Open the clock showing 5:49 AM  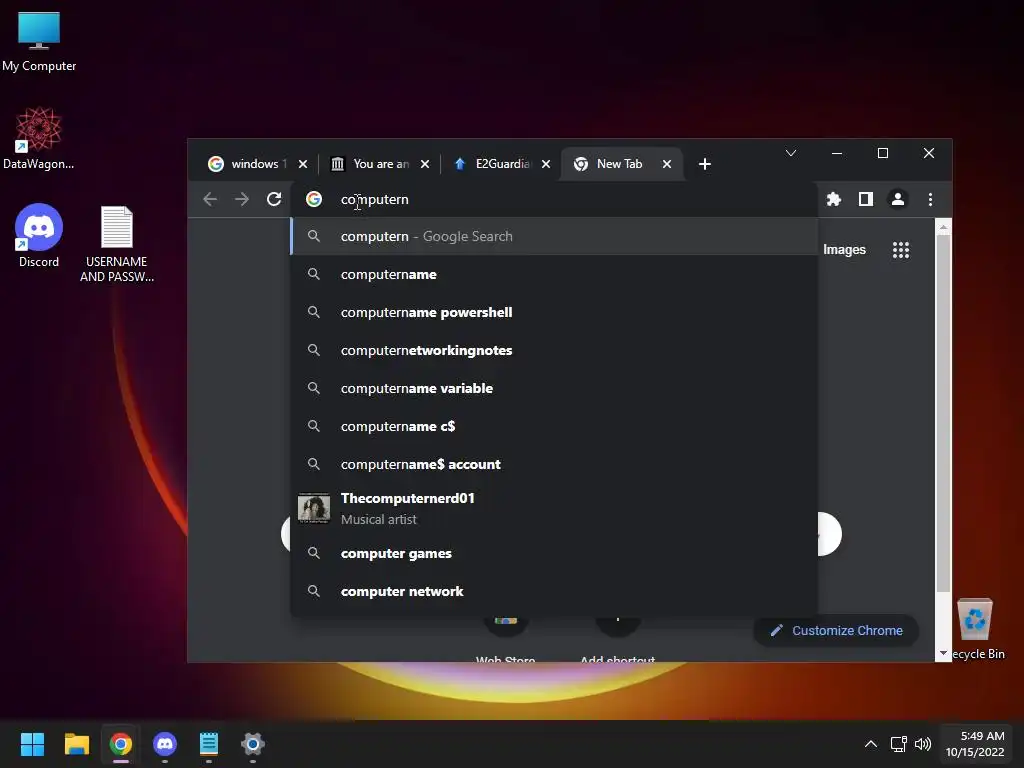coord(975,744)
